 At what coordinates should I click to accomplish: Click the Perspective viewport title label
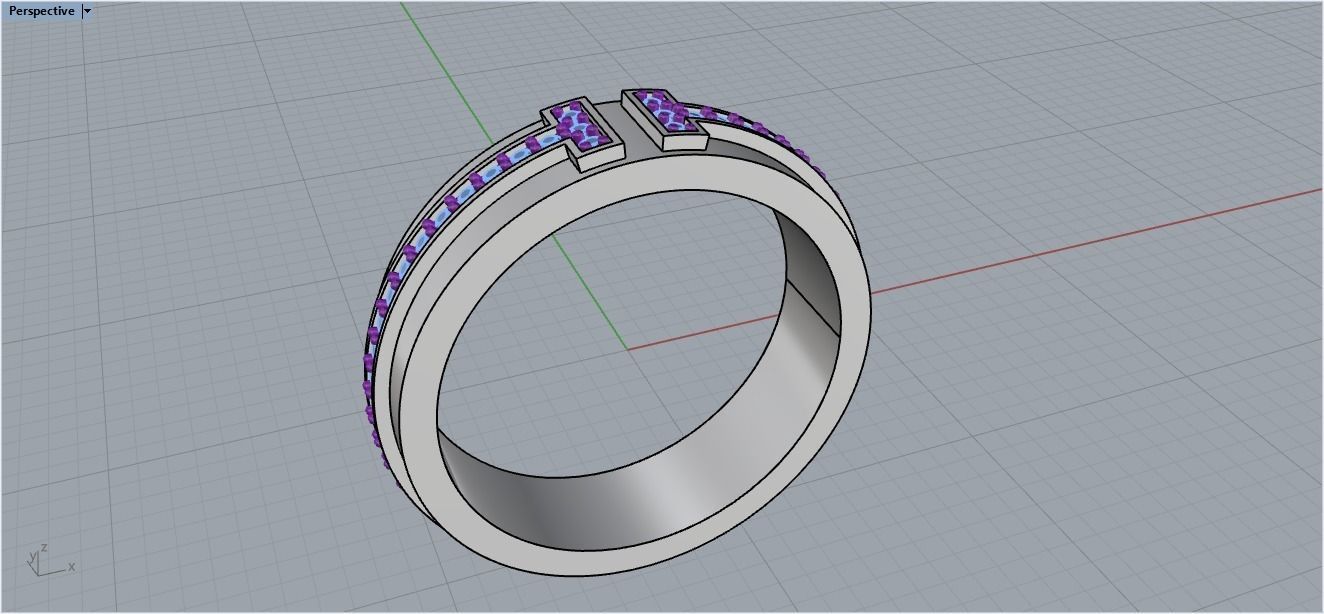[x=41, y=11]
